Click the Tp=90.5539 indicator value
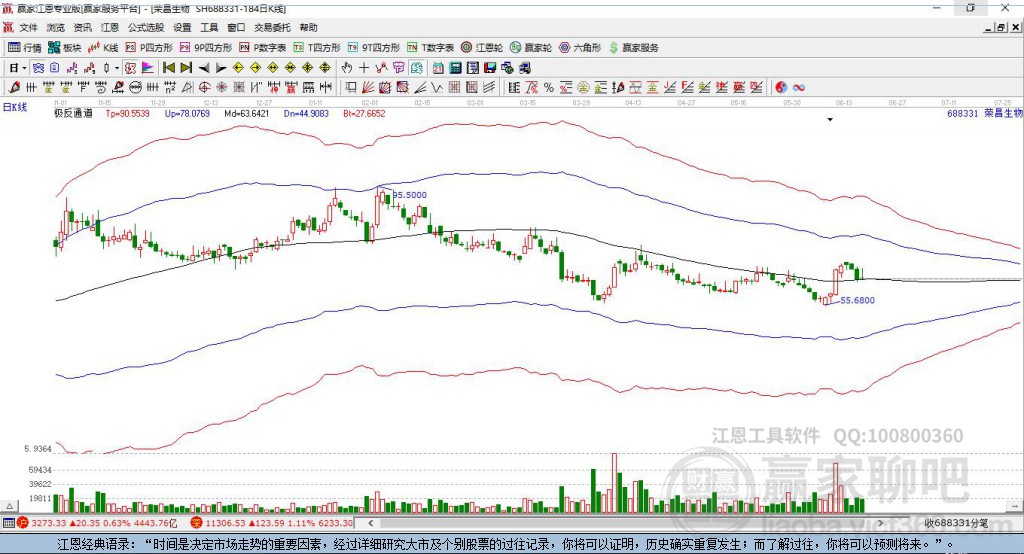Viewport: 1024px width, 554px height. point(127,114)
